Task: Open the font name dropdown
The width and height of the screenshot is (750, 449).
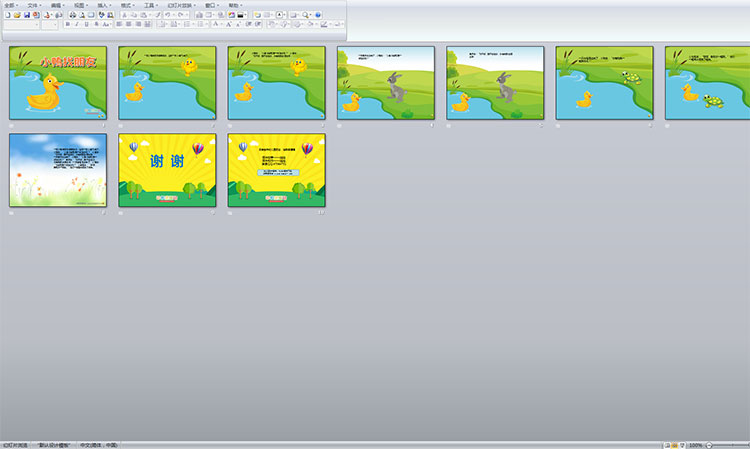Action: pyautogui.click(x=37, y=24)
